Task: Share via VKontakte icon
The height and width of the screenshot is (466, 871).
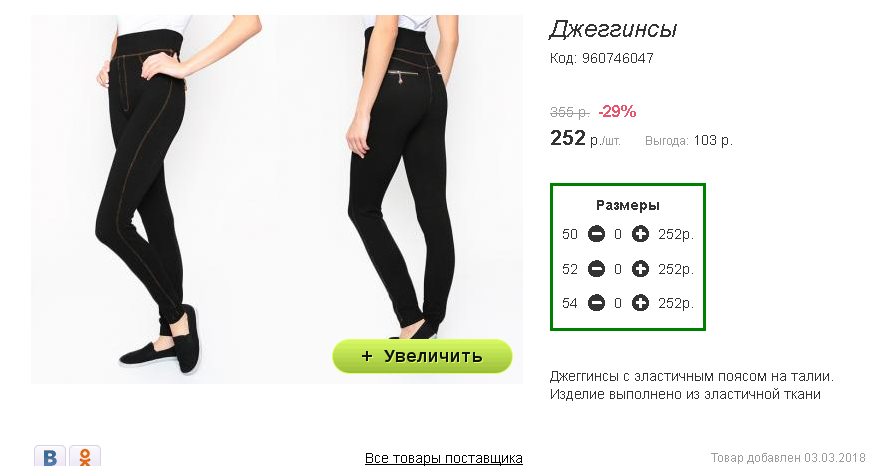Action: [x=50, y=455]
